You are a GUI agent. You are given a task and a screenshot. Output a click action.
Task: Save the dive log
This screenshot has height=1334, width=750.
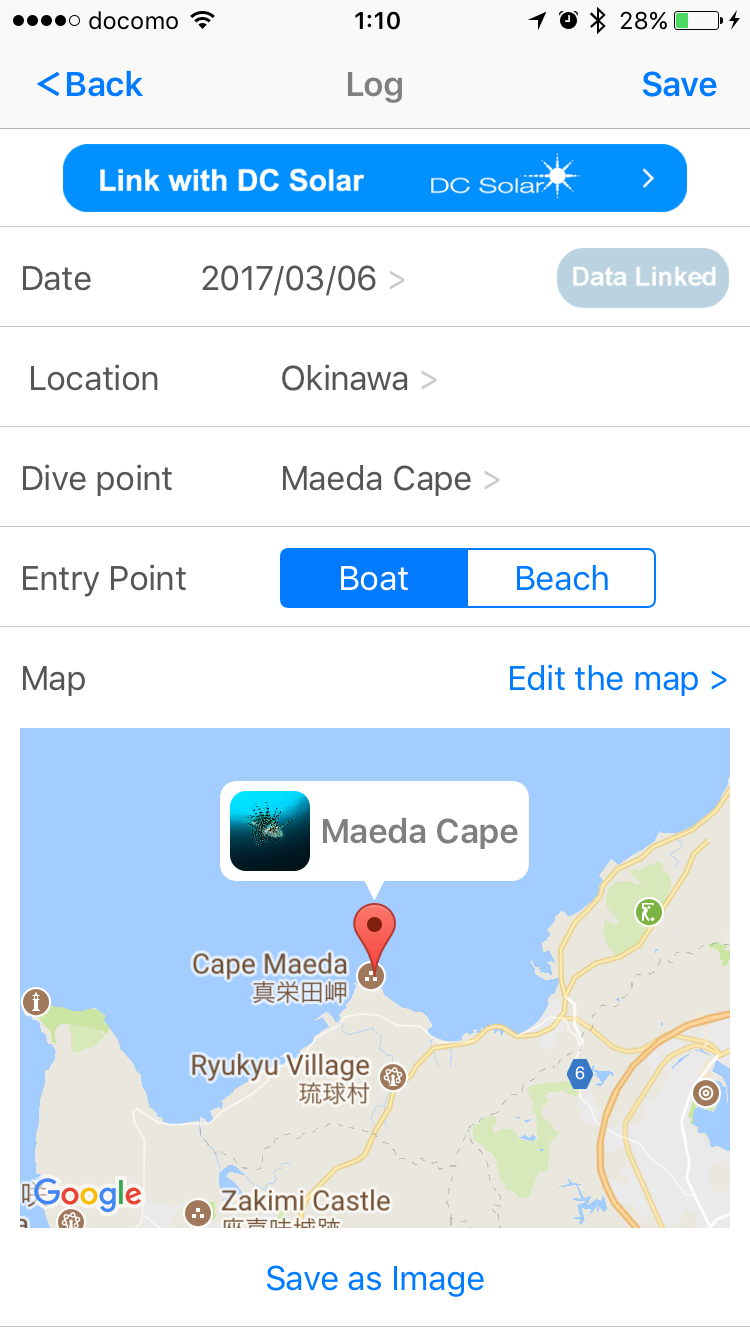tap(679, 85)
